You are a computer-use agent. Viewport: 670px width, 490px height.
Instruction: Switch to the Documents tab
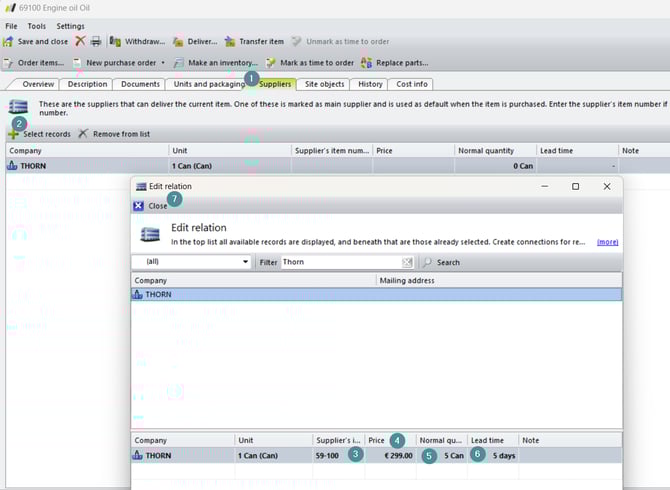[x=140, y=84]
